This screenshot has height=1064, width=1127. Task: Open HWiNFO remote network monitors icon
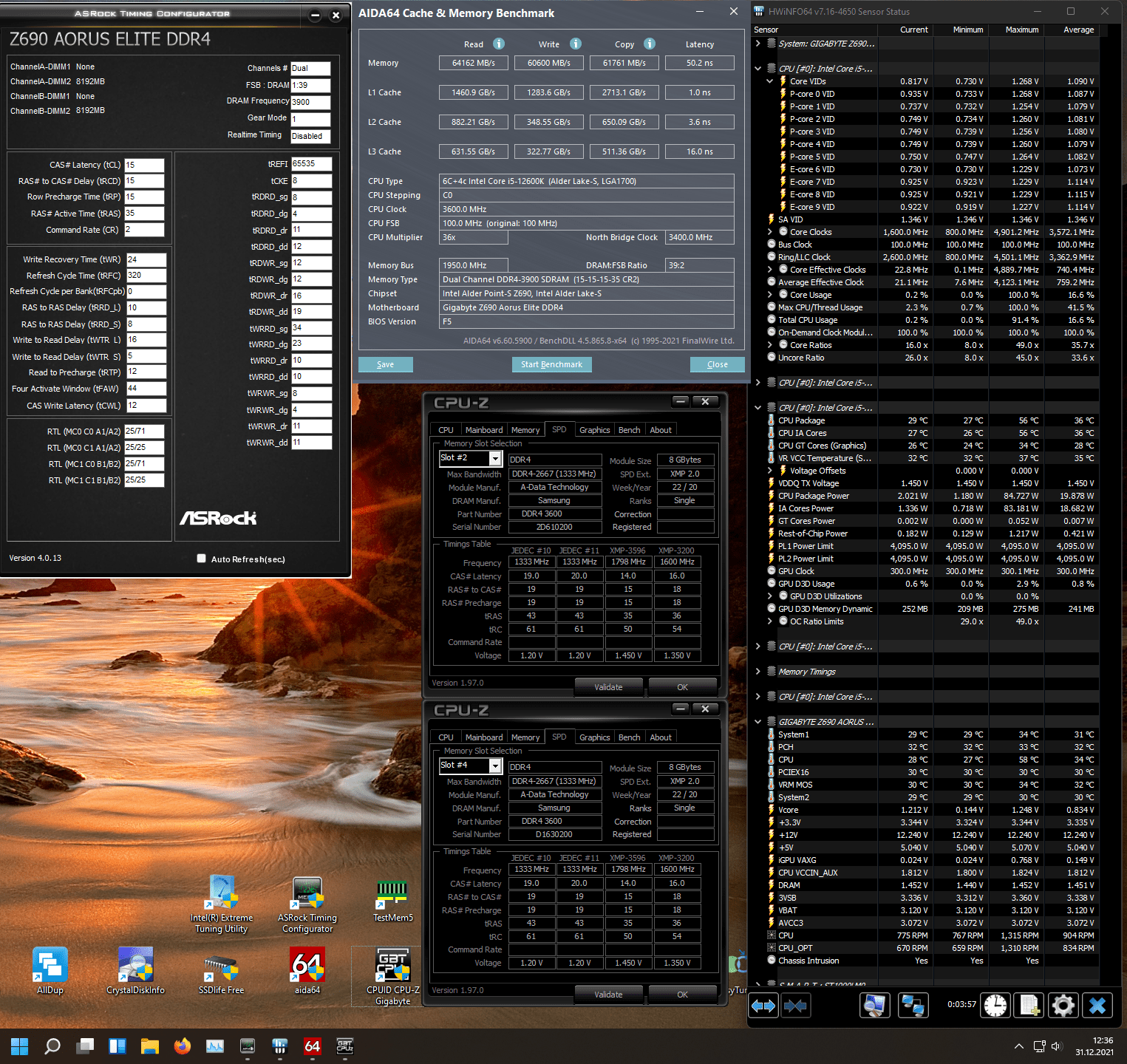[913, 1006]
